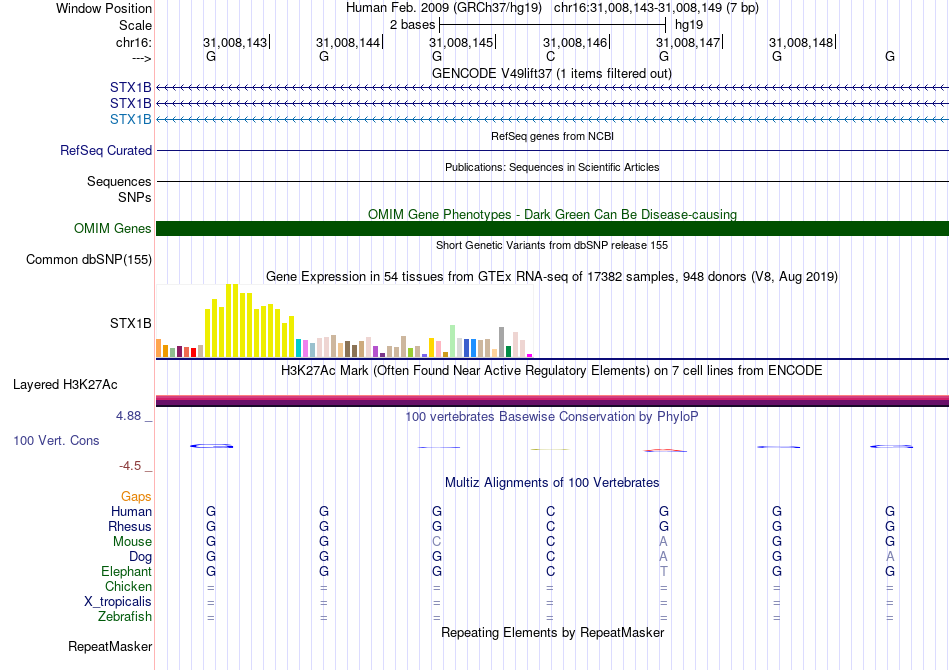
Task: Click the ---> strand direction arrow
Action: point(142,58)
